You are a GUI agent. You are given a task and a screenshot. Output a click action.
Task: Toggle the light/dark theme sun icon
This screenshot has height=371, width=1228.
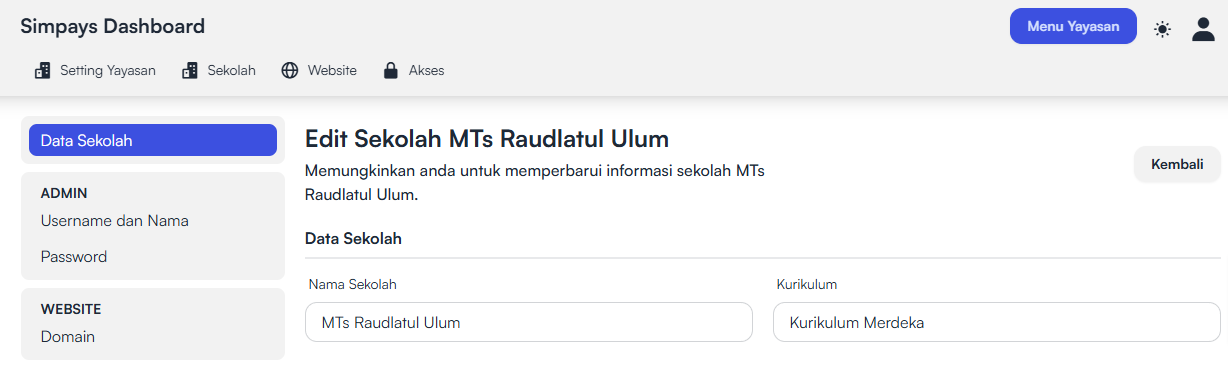(1162, 29)
